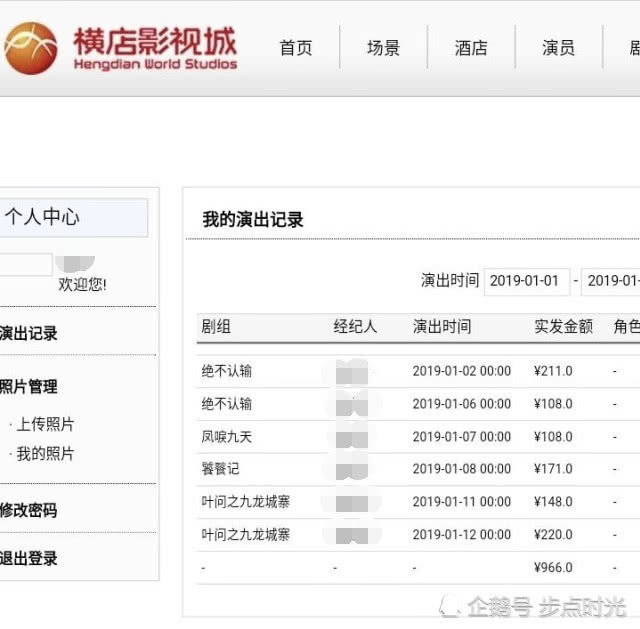Viewport: 640px width, 629px height.
Task: Click the 演出时间 column header
Action: coord(441,327)
